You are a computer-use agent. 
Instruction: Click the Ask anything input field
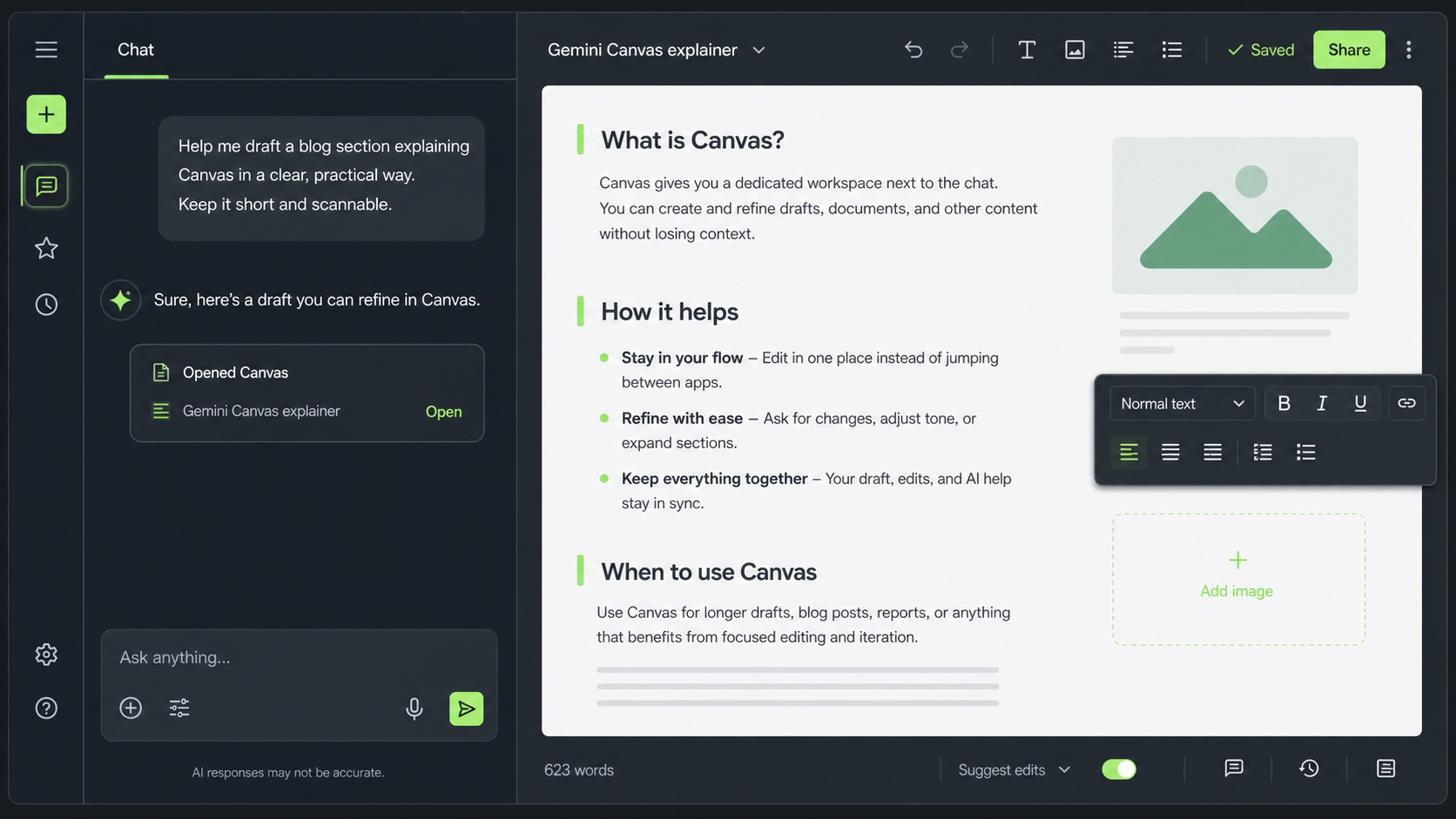pos(299,657)
